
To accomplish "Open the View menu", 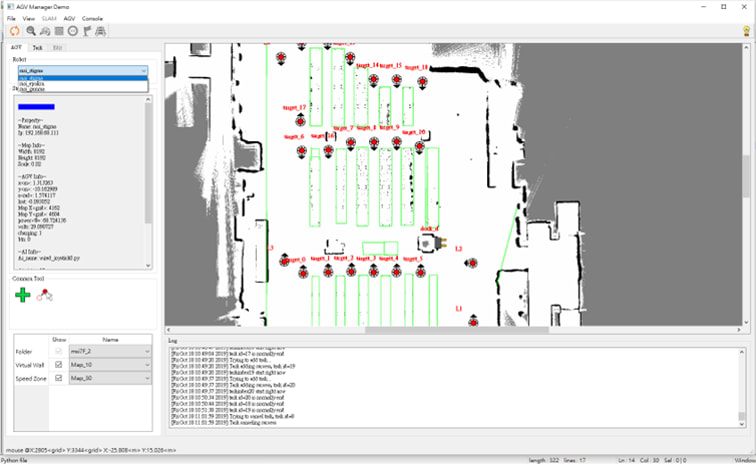I will click(x=29, y=18).
